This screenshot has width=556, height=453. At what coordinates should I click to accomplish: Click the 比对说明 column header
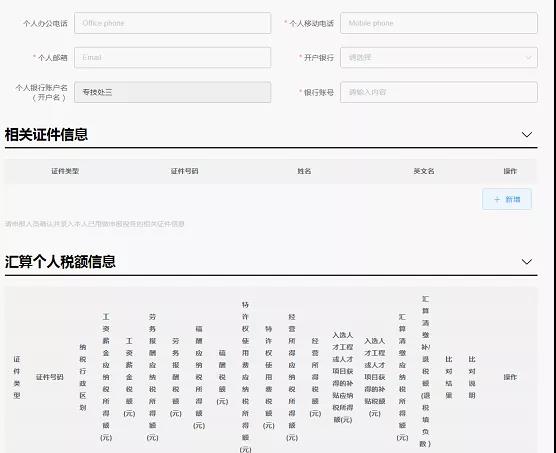[x=472, y=377]
